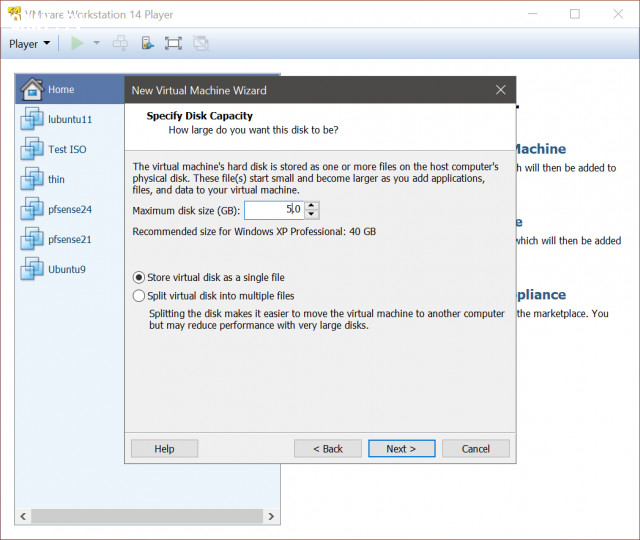Screen dimensions: 640x540
Task: Select the Test ISO virtual machine
Action: 69,149
